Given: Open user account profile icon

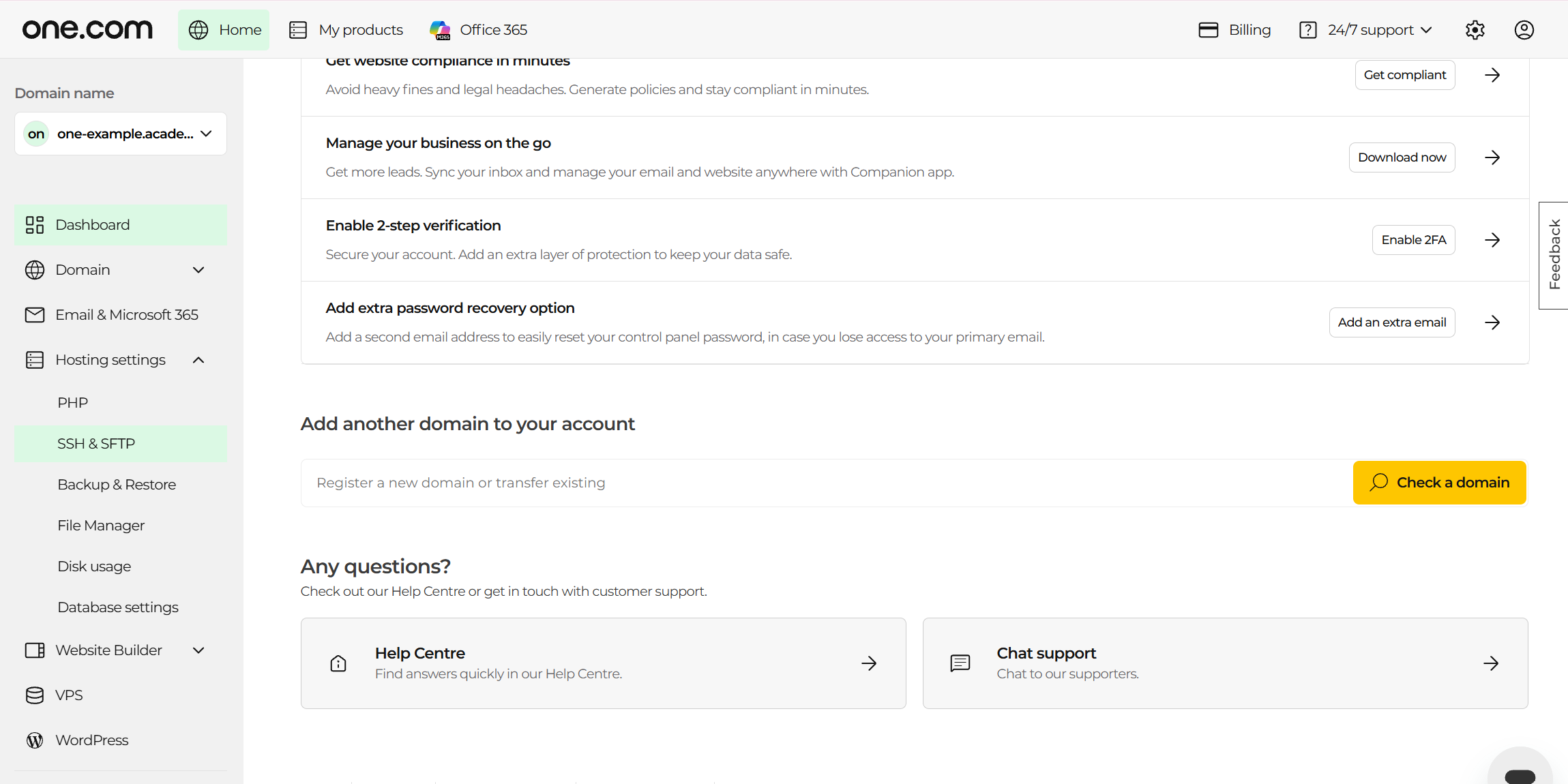Looking at the screenshot, I should click(x=1524, y=30).
